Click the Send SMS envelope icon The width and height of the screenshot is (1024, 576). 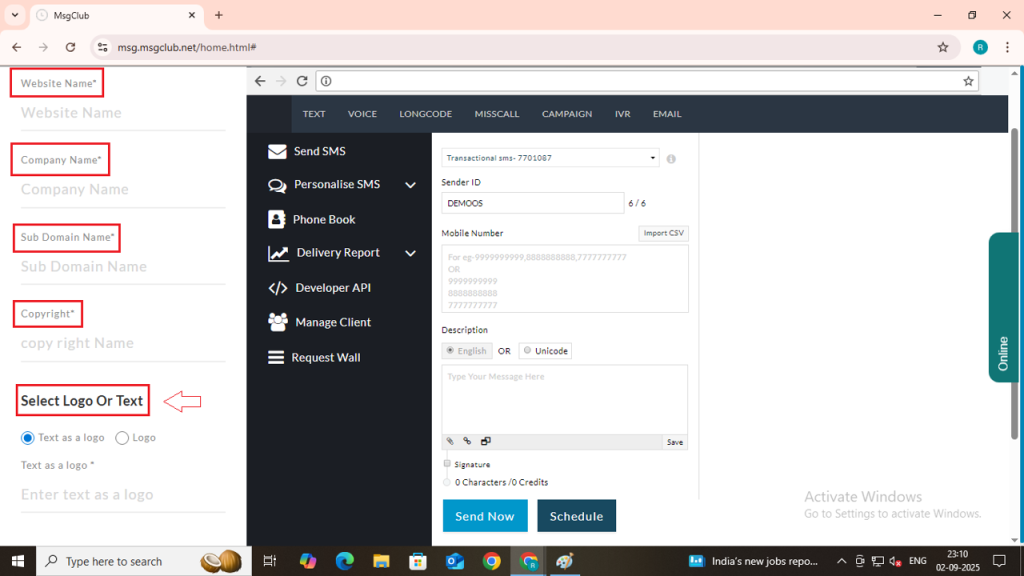pyautogui.click(x=277, y=152)
